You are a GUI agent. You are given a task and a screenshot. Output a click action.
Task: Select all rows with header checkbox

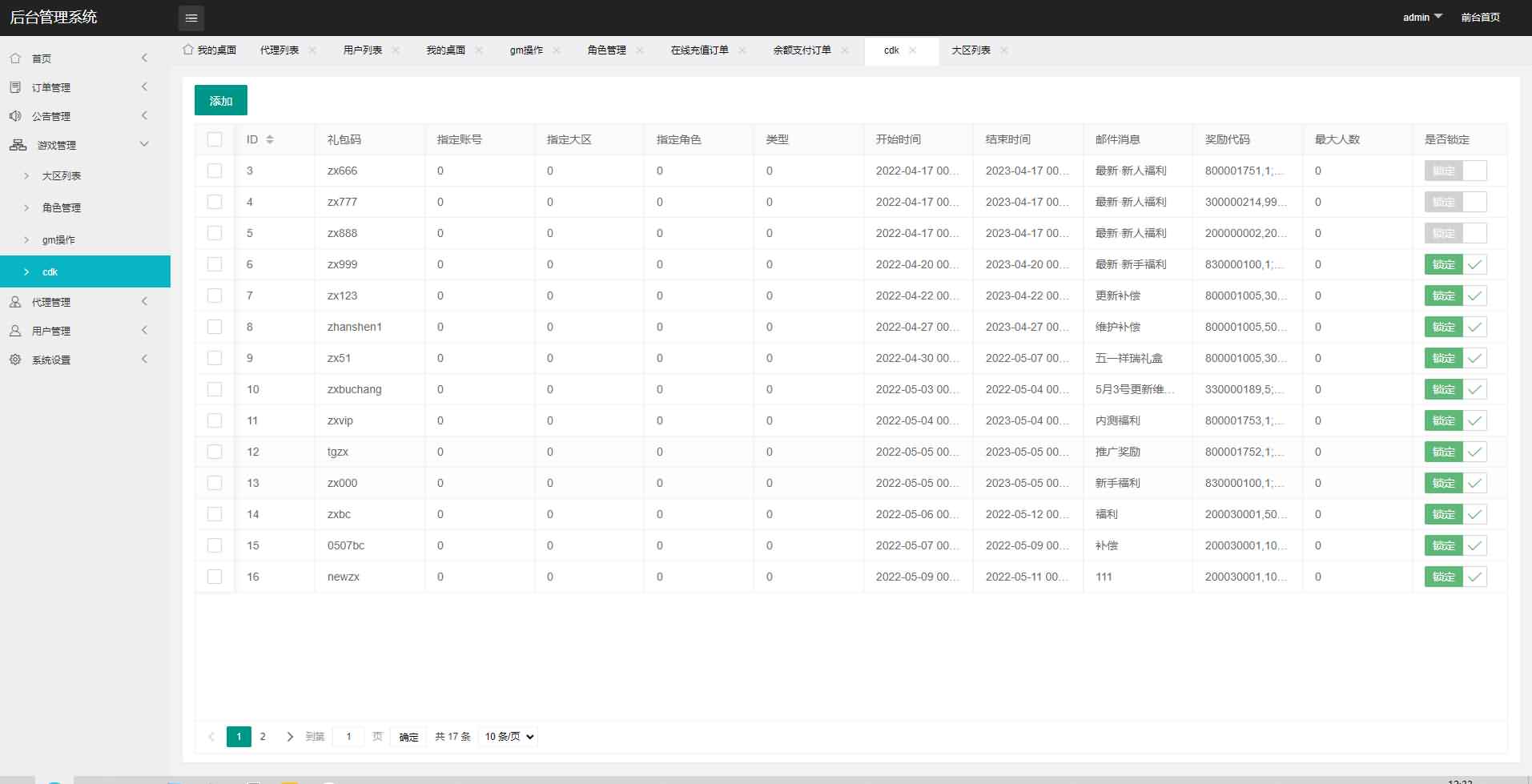pos(215,139)
